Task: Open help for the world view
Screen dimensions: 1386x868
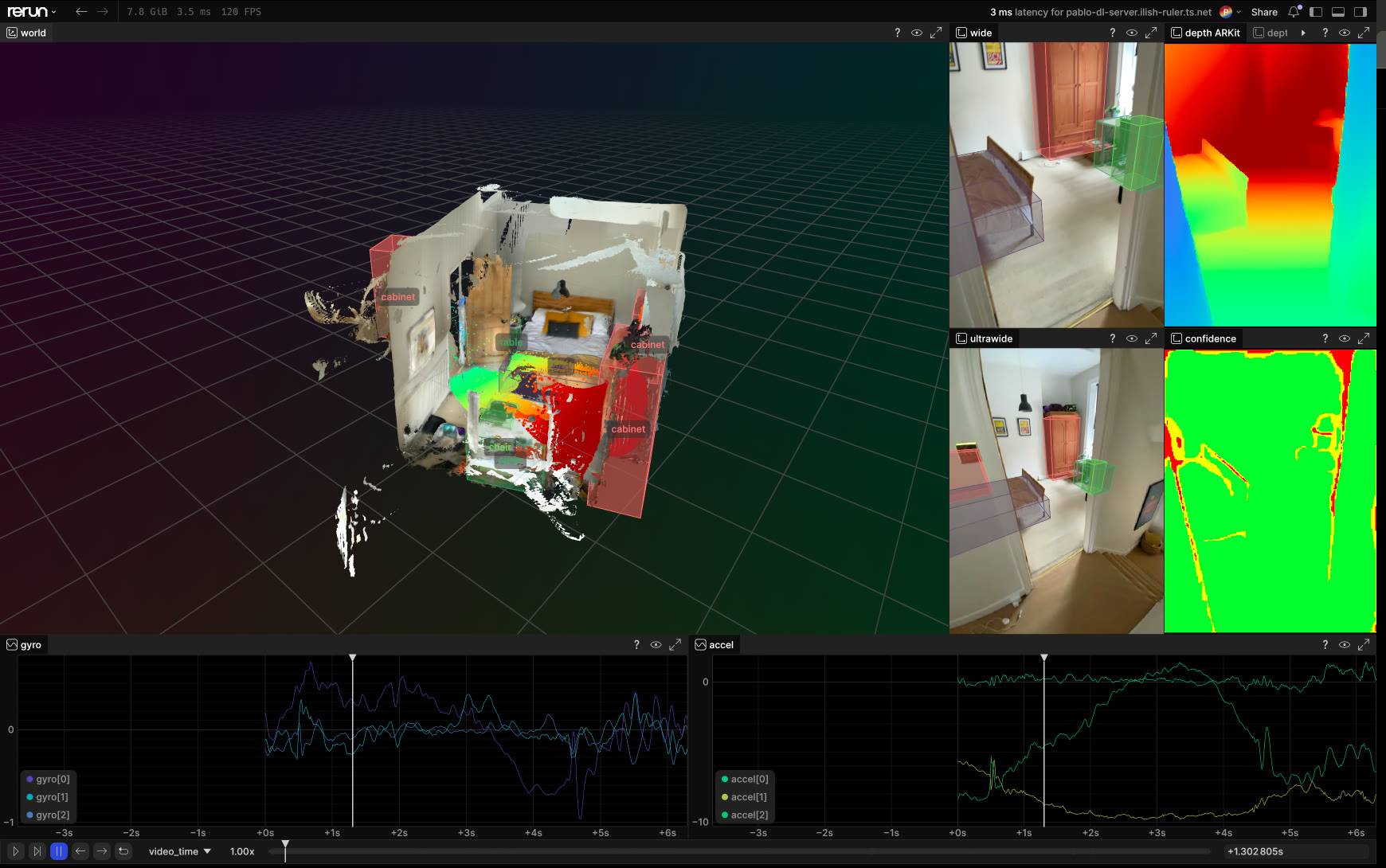Action: point(898,33)
